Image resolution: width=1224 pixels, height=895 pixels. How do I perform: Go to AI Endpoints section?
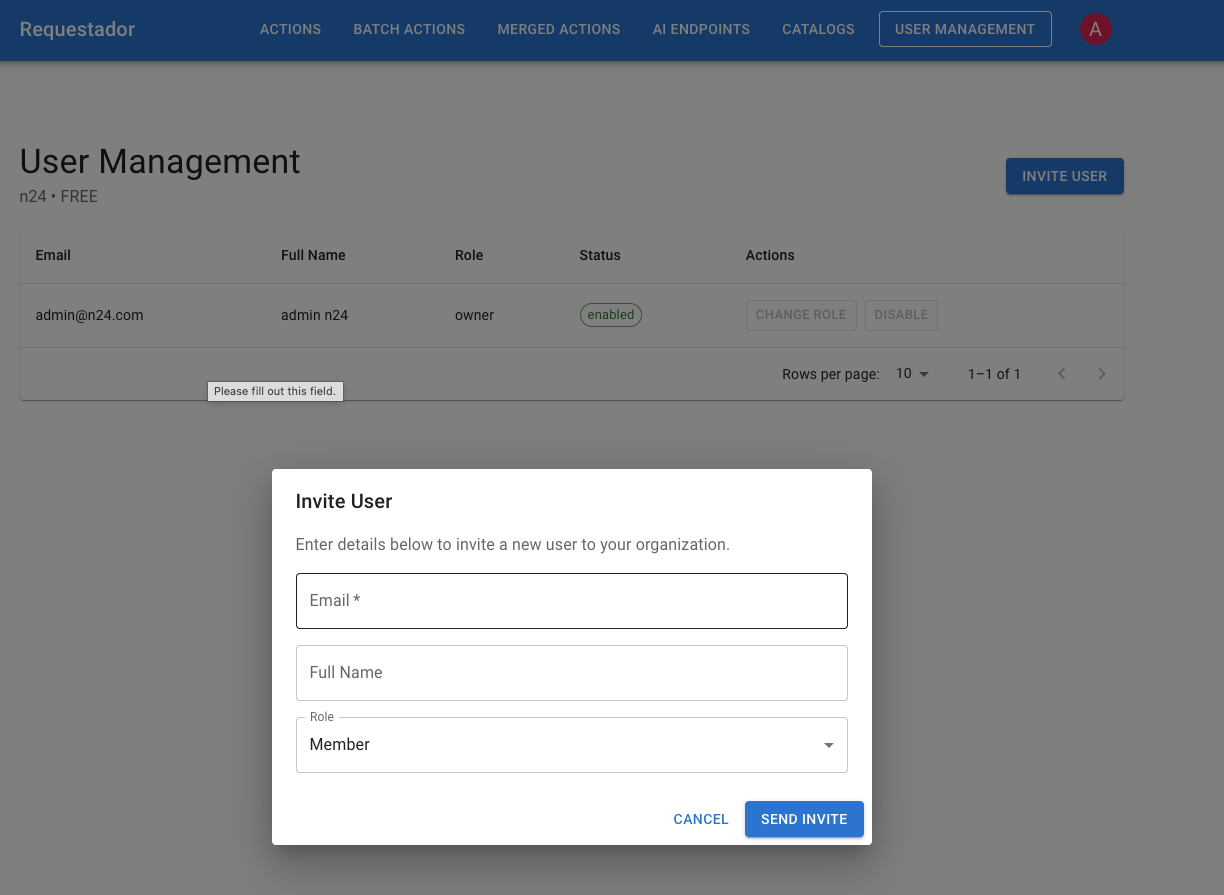[701, 29]
